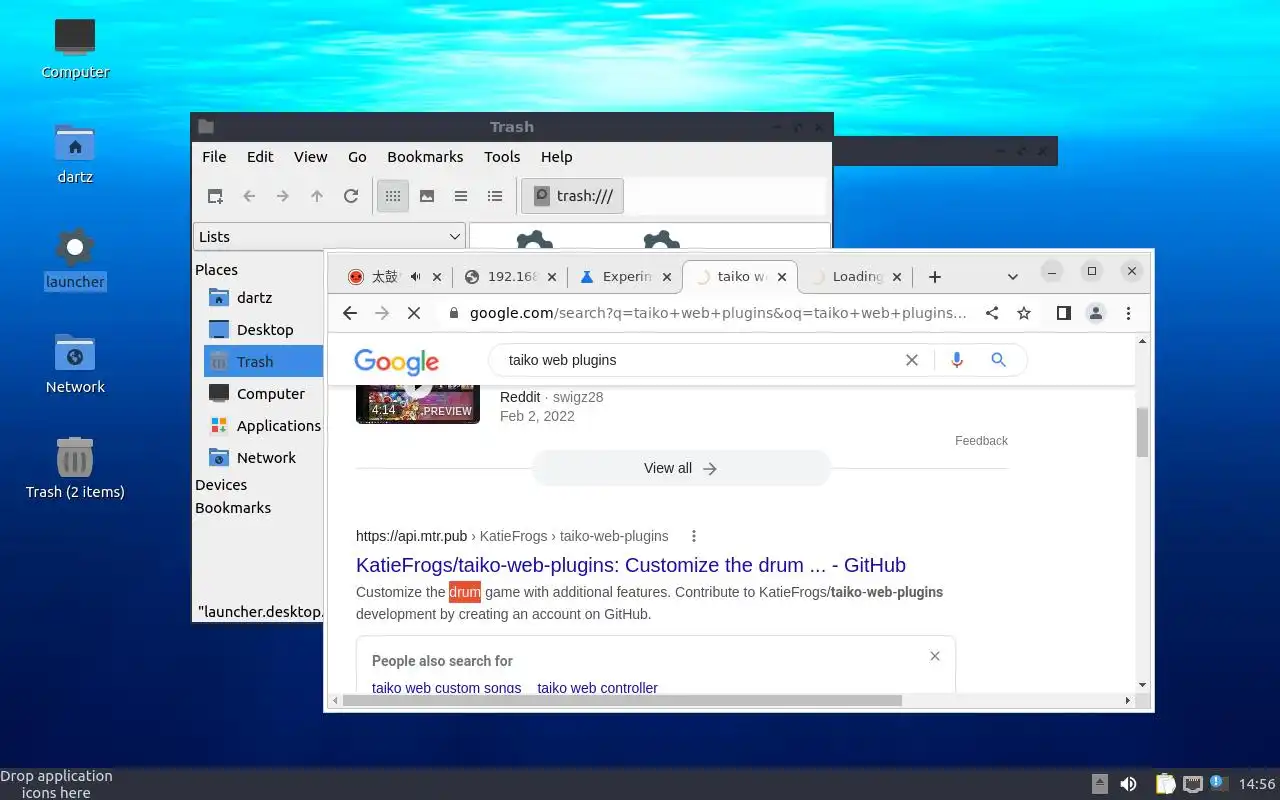Image resolution: width=1280 pixels, height=800 pixels.
Task: Switch to the Loading browser tab
Action: tap(857, 277)
